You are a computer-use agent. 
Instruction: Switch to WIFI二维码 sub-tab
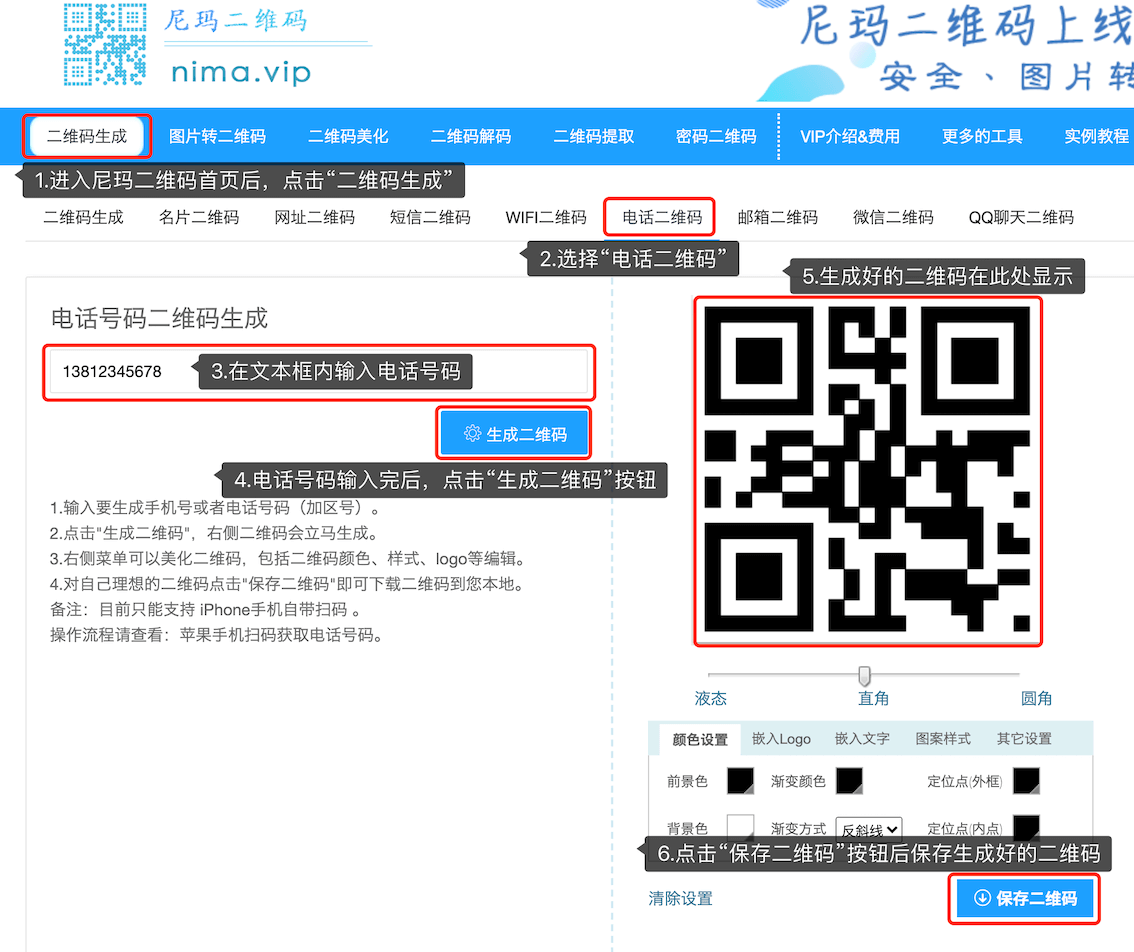546,217
